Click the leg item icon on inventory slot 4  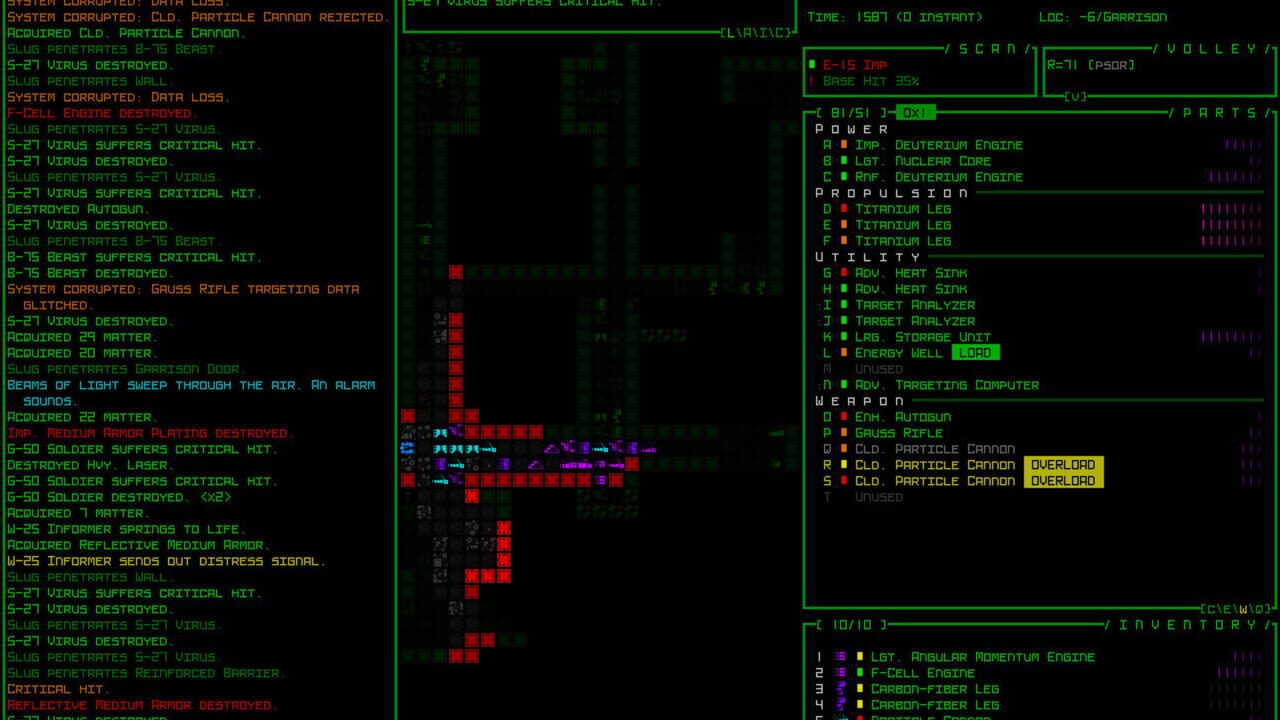tap(841, 705)
